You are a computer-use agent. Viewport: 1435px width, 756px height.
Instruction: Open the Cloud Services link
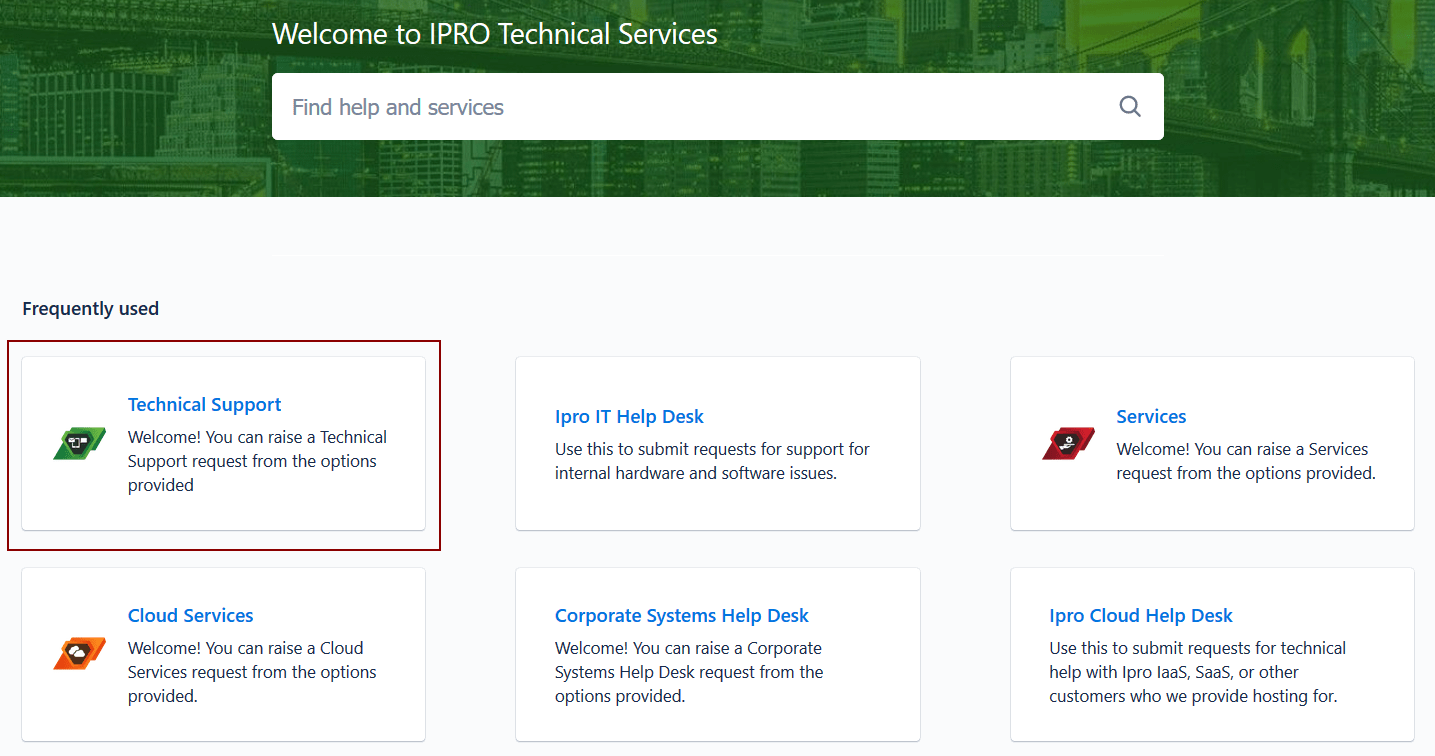click(190, 615)
